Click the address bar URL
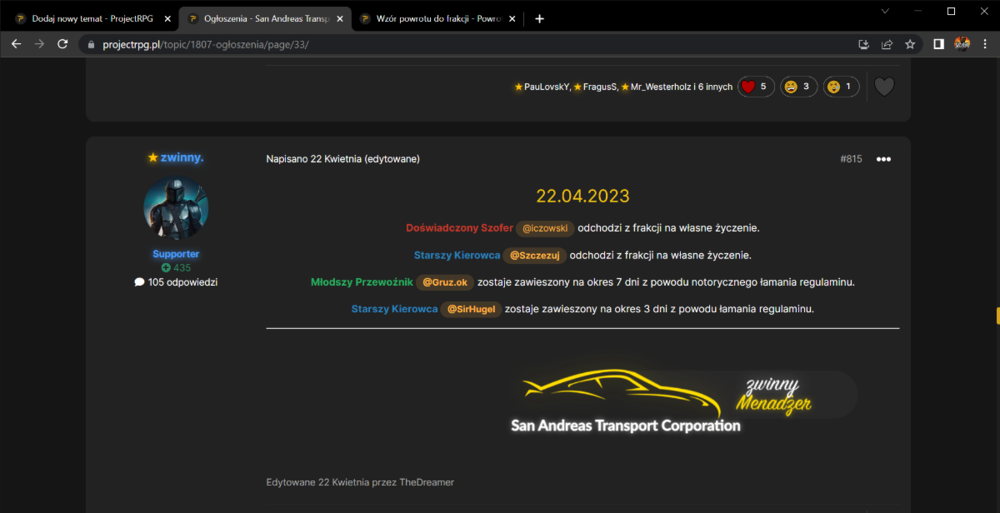This screenshot has height=513, width=1000. coord(205,45)
